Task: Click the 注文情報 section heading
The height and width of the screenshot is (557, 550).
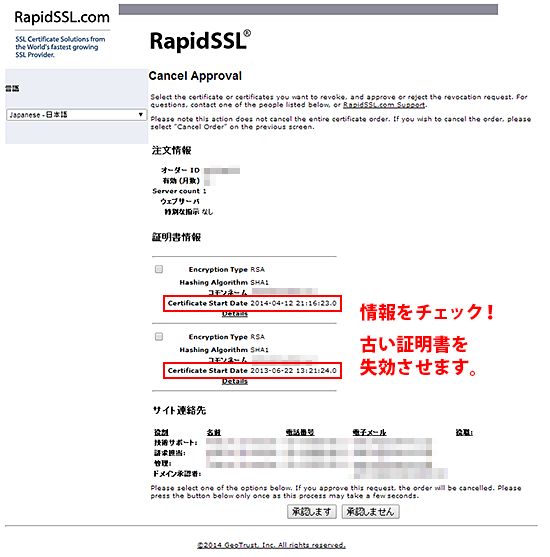Action: click(x=172, y=150)
